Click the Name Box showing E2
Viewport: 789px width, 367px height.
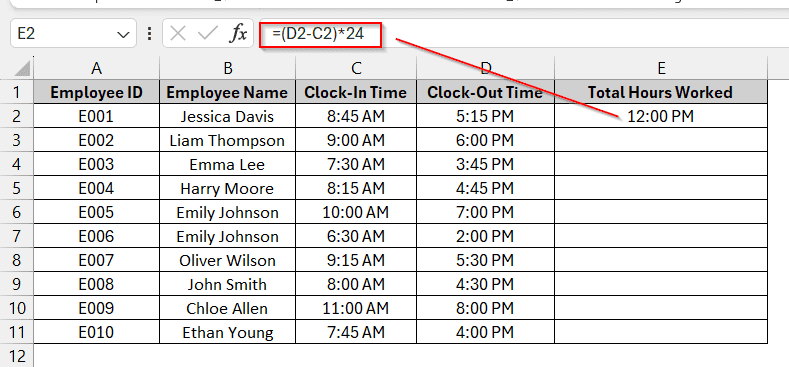[73, 34]
